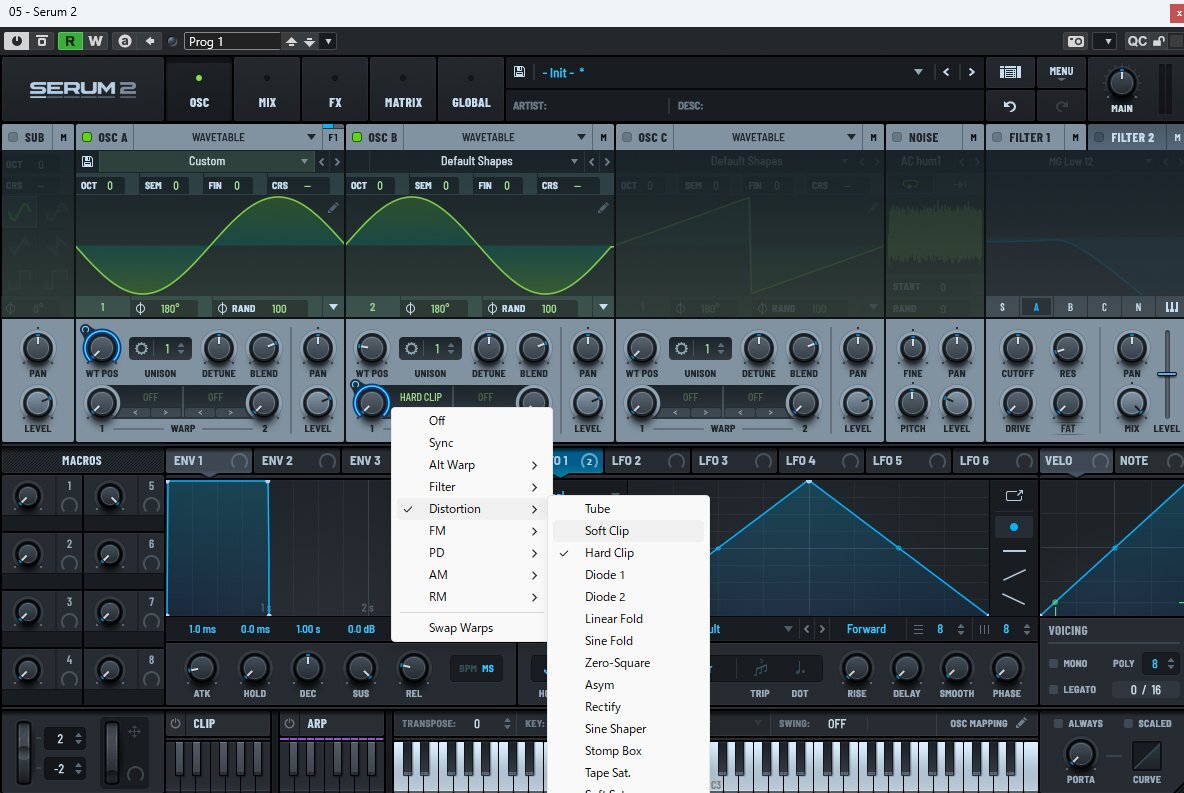Open OSC A wavetable editor pencil icon

[x=333, y=208]
